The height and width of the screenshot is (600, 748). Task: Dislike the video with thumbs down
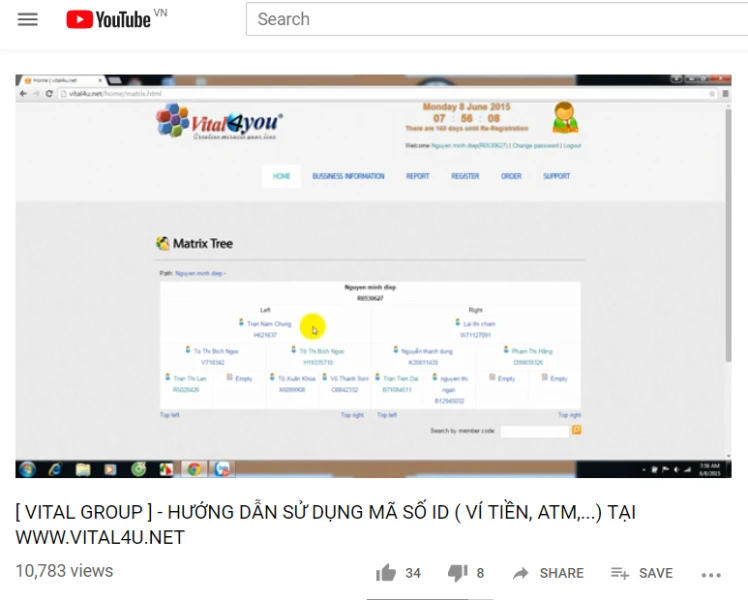click(x=458, y=573)
